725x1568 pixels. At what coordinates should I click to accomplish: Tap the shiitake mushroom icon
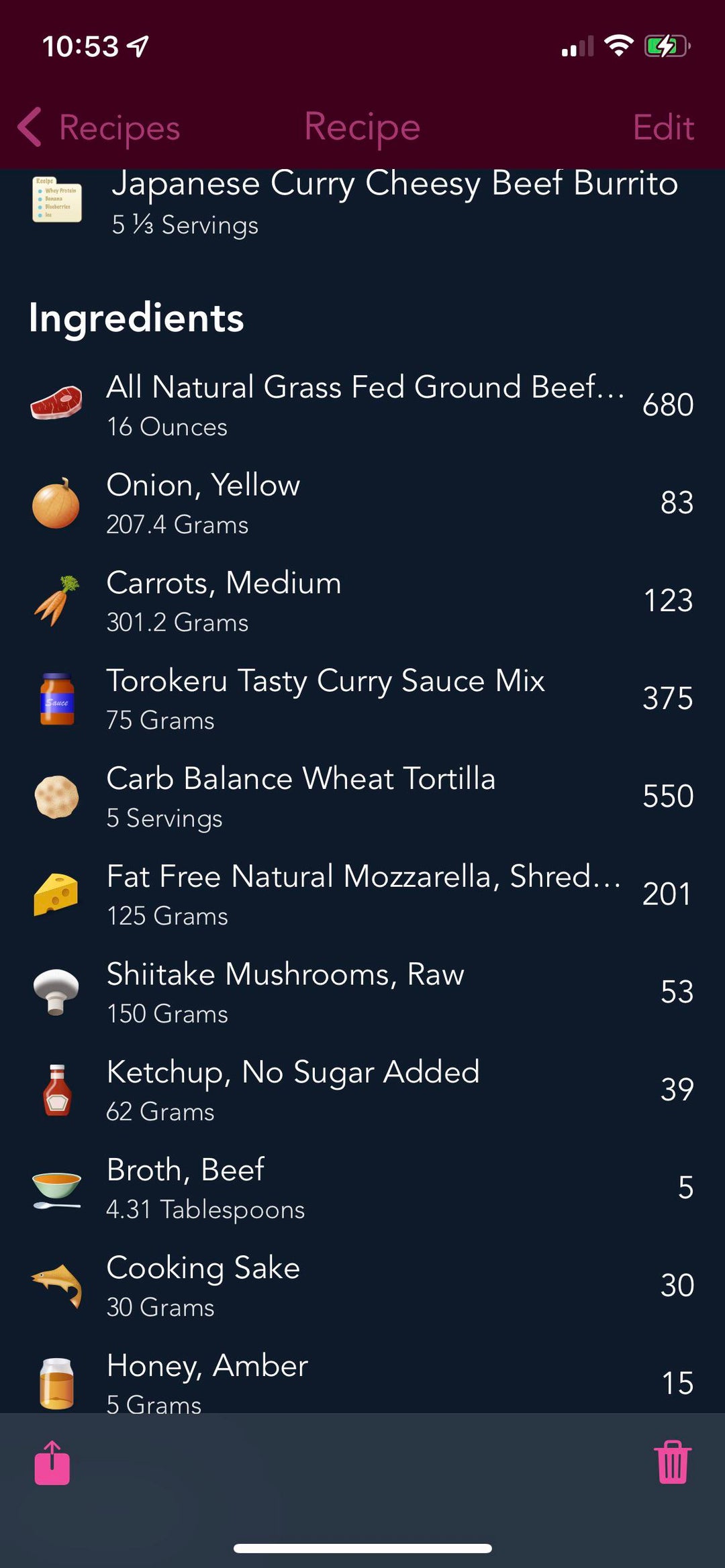56,992
